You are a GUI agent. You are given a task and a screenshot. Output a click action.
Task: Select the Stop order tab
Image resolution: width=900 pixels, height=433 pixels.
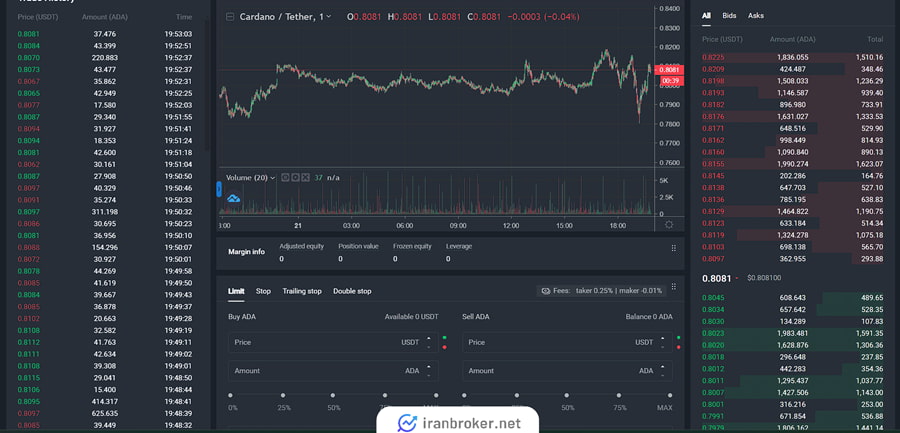click(263, 291)
